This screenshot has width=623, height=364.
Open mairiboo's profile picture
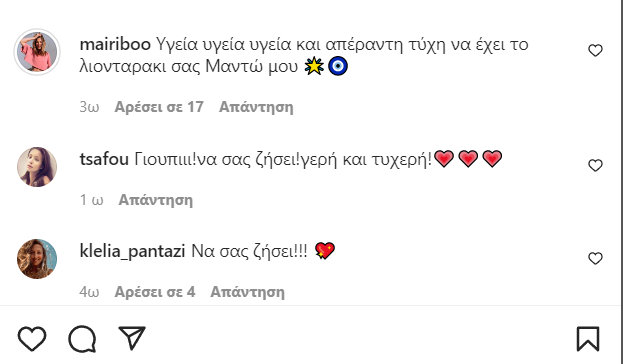(x=37, y=52)
